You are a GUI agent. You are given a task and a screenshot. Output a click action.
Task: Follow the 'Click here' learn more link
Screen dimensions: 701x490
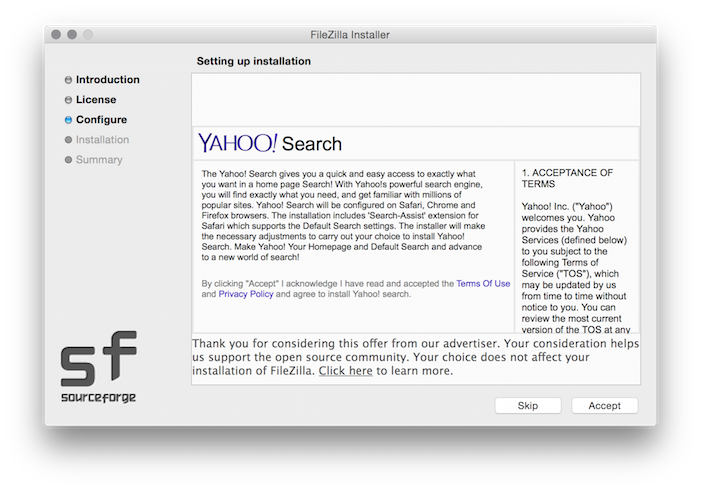pyautogui.click(x=345, y=371)
